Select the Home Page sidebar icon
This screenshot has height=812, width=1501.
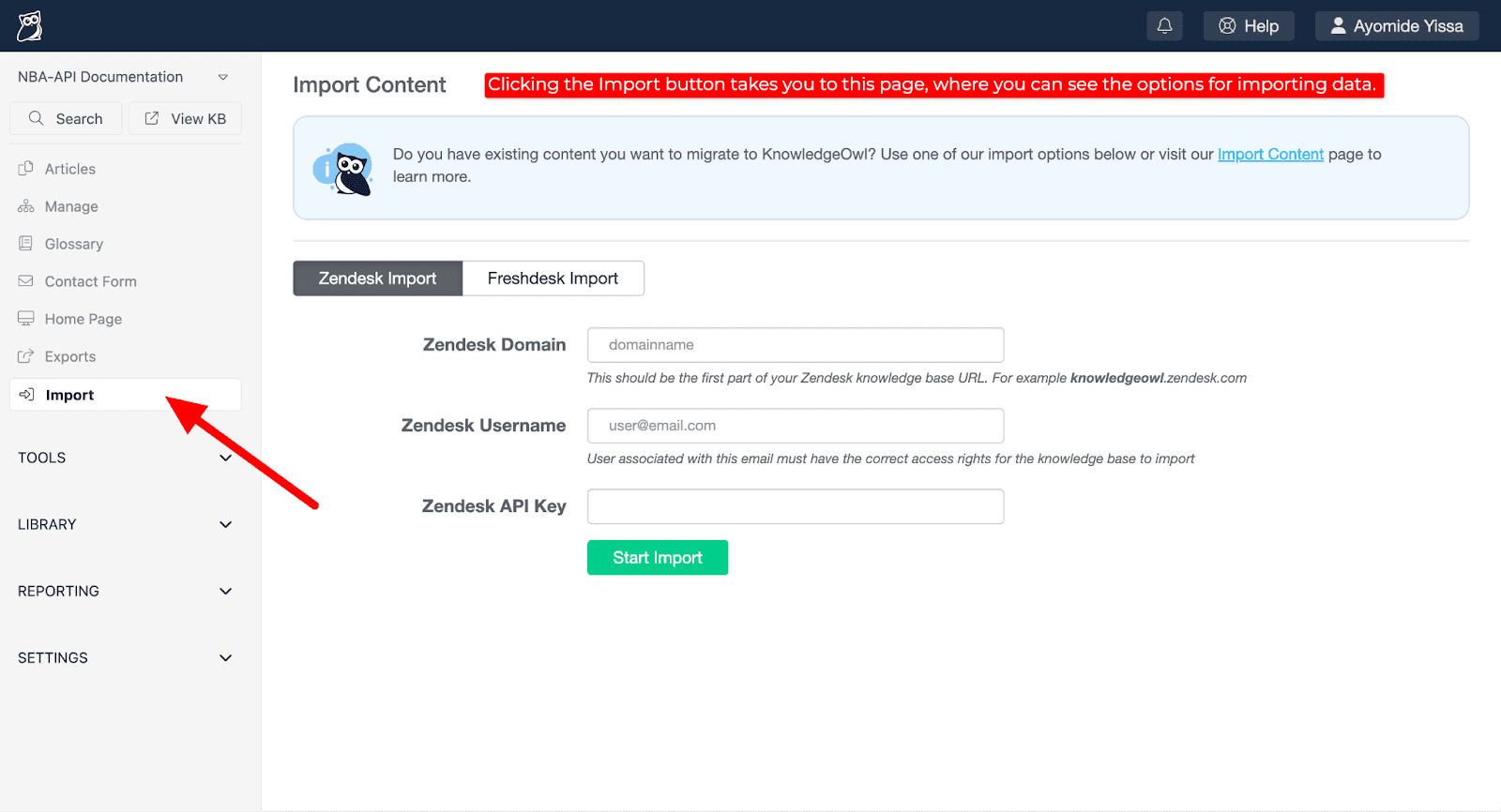coord(26,318)
